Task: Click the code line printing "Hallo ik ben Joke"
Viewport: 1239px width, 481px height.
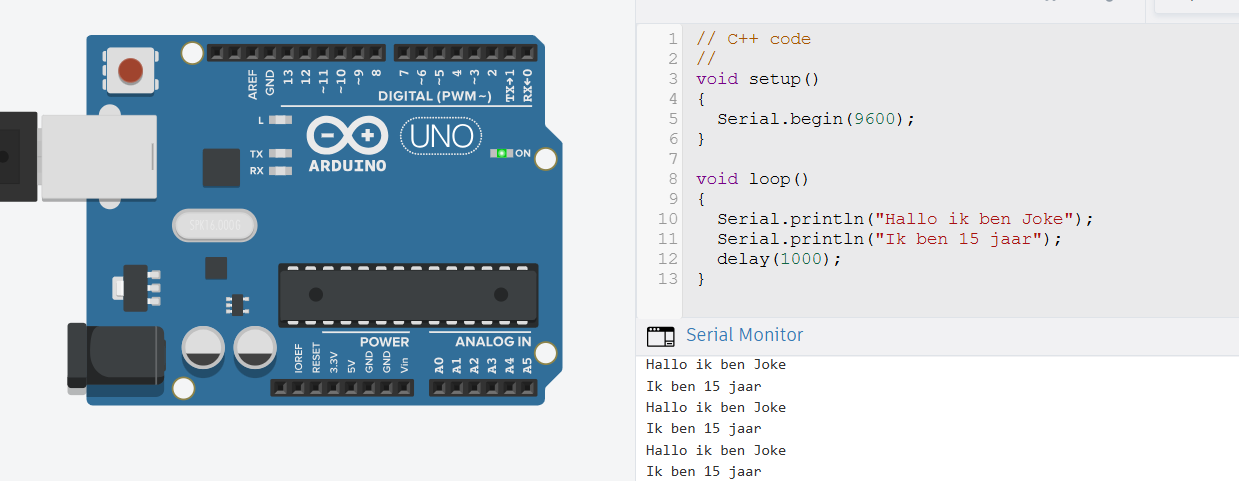Action: [x=906, y=219]
